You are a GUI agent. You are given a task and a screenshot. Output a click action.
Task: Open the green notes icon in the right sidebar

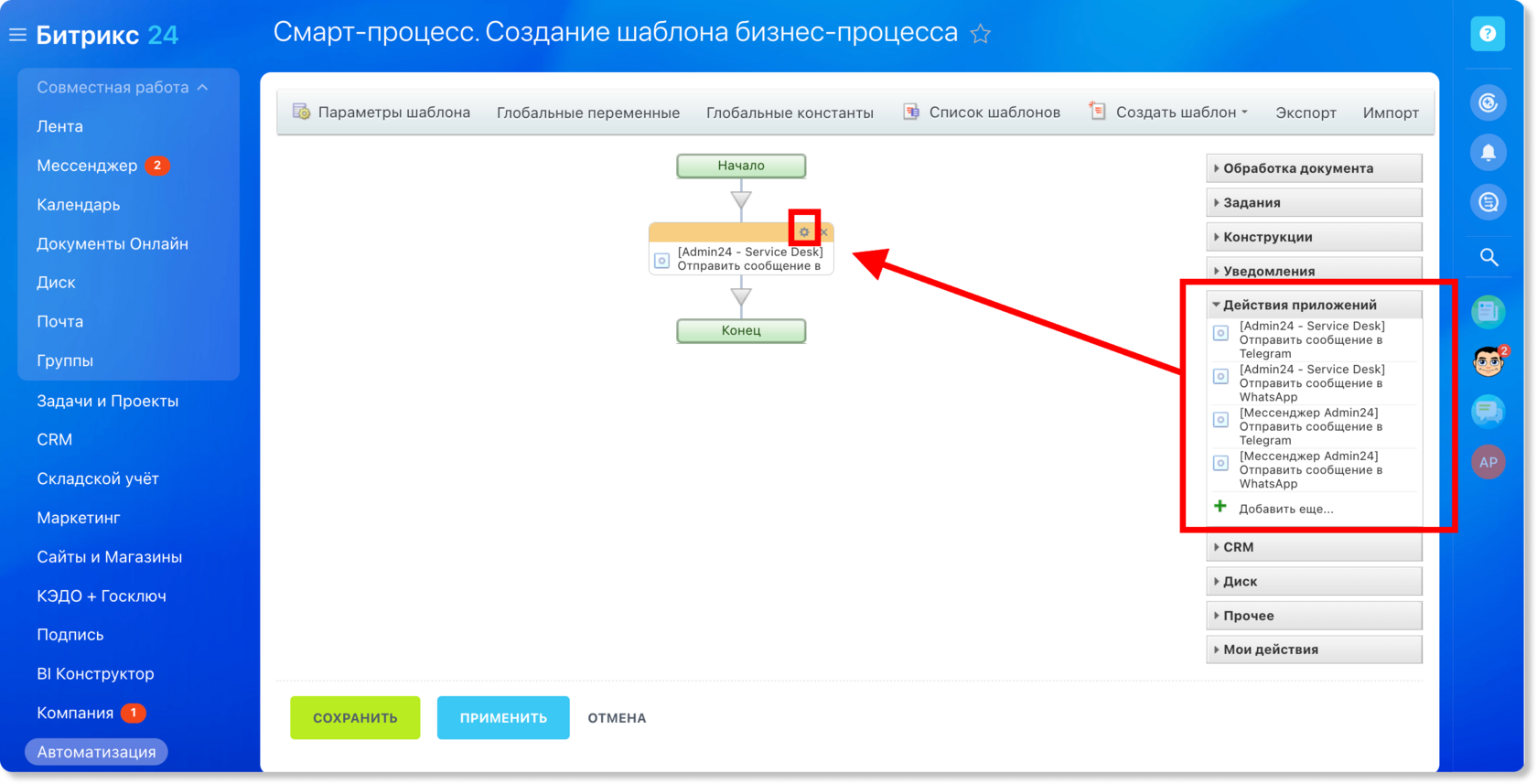(x=1489, y=312)
